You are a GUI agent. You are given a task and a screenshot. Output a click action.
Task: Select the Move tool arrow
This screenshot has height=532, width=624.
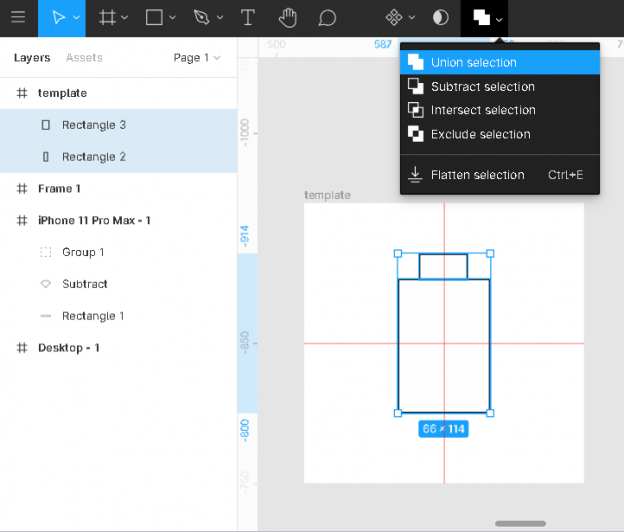(57, 18)
